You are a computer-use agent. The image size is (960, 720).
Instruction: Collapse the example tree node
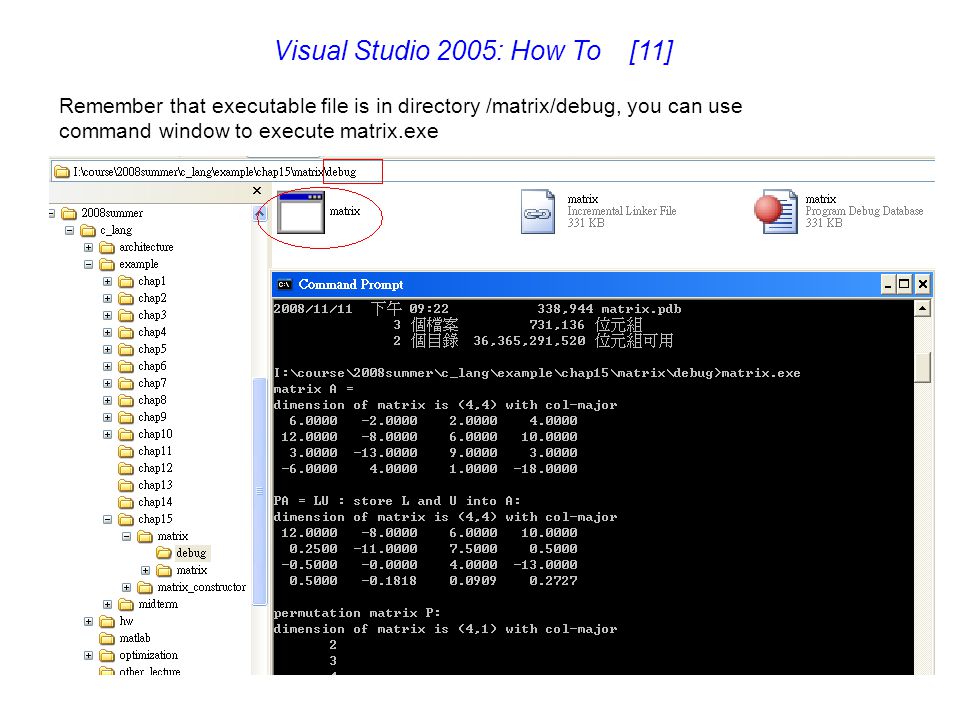click(x=89, y=264)
